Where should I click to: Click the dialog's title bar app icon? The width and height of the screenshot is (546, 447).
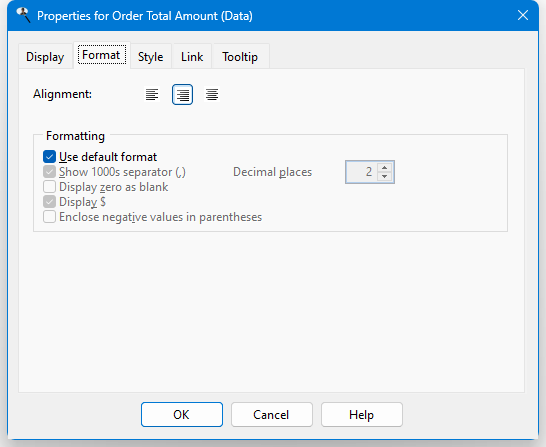pos(23,15)
